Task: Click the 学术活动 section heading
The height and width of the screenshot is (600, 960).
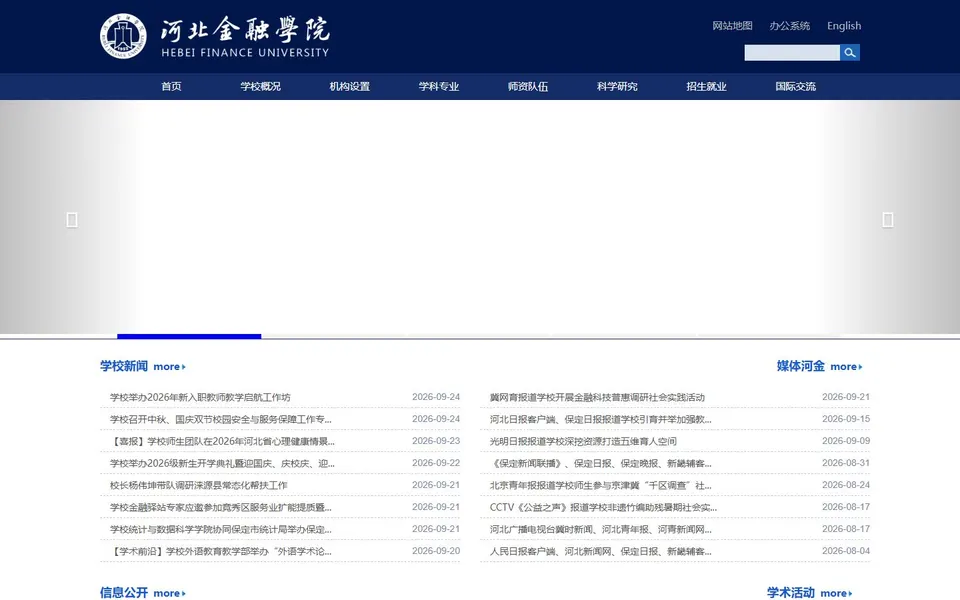Action: pos(791,593)
